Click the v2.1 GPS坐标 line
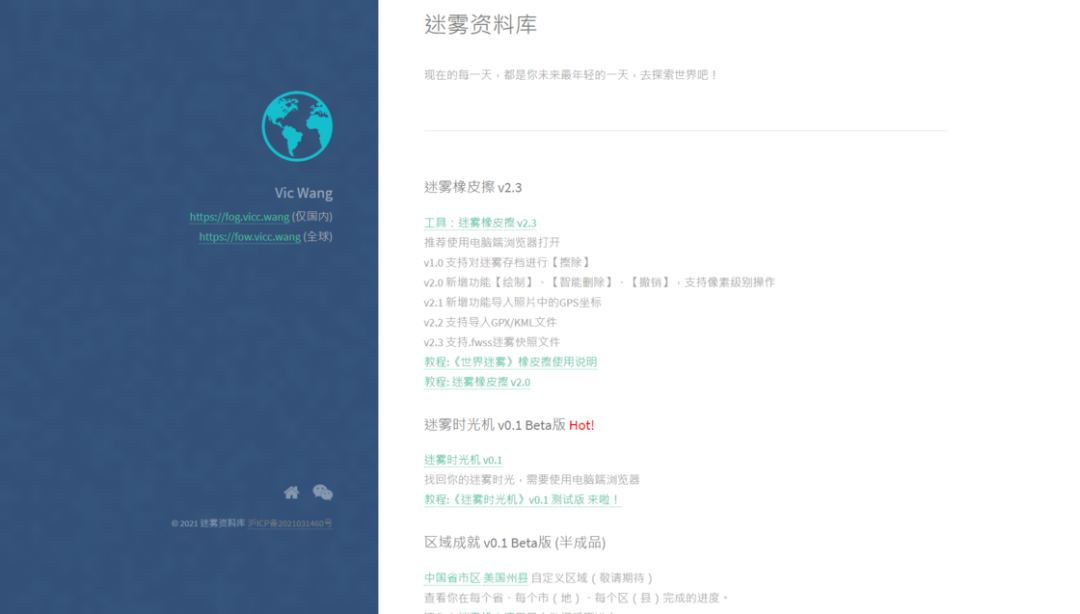 (512, 303)
